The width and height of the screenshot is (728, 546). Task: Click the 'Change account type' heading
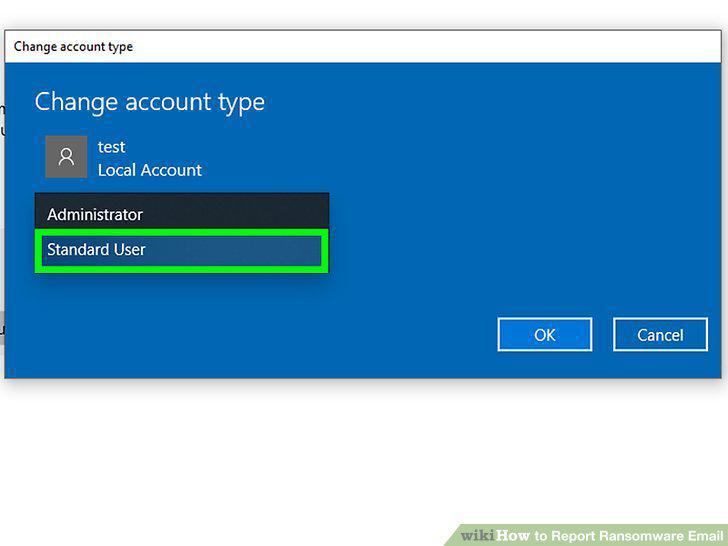click(x=150, y=102)
